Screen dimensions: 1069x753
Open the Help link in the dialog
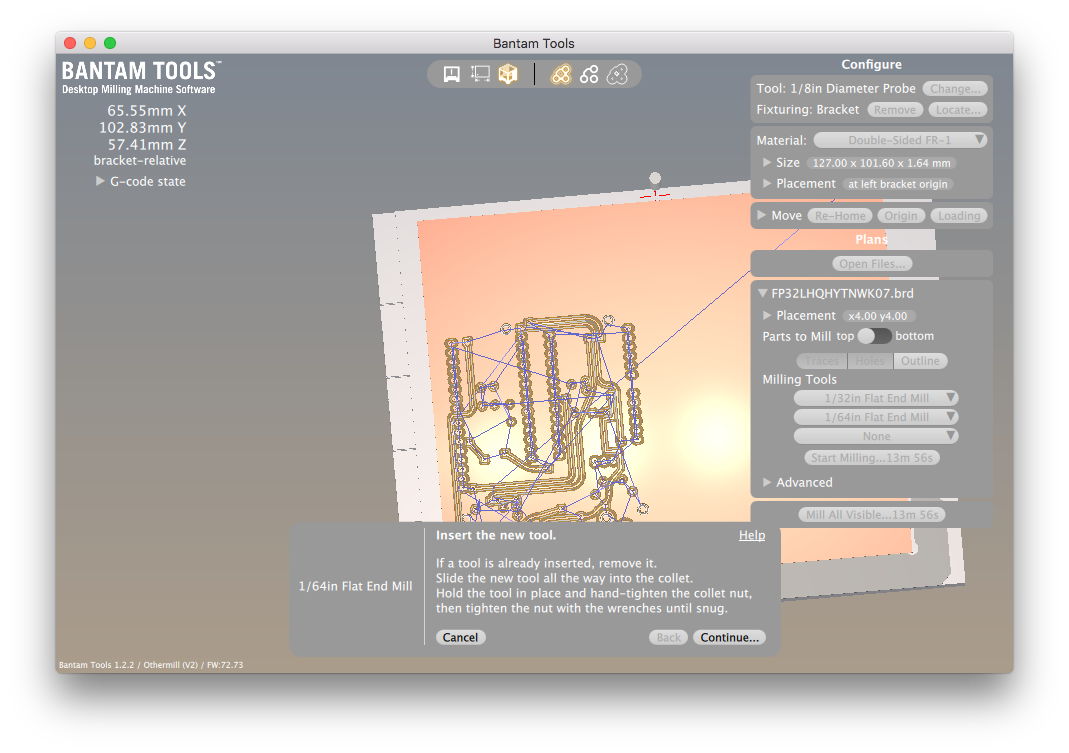[752, 535]
